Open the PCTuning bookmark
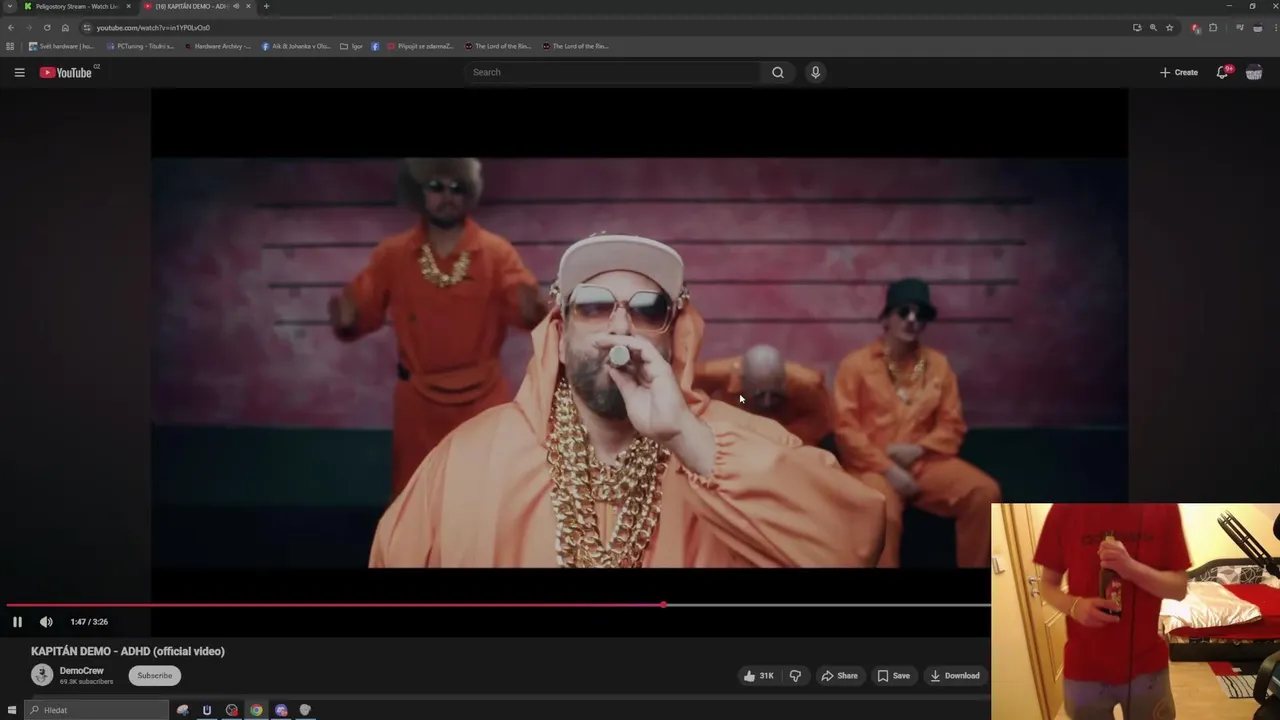Image resolution: width=1280 pixels, height=720 pixels. (x=140, y=46)
